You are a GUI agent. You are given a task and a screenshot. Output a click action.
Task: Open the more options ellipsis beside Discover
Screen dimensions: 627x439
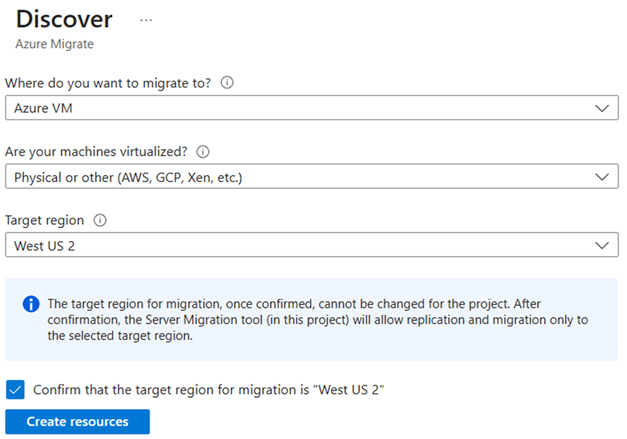tap(146, 20)
